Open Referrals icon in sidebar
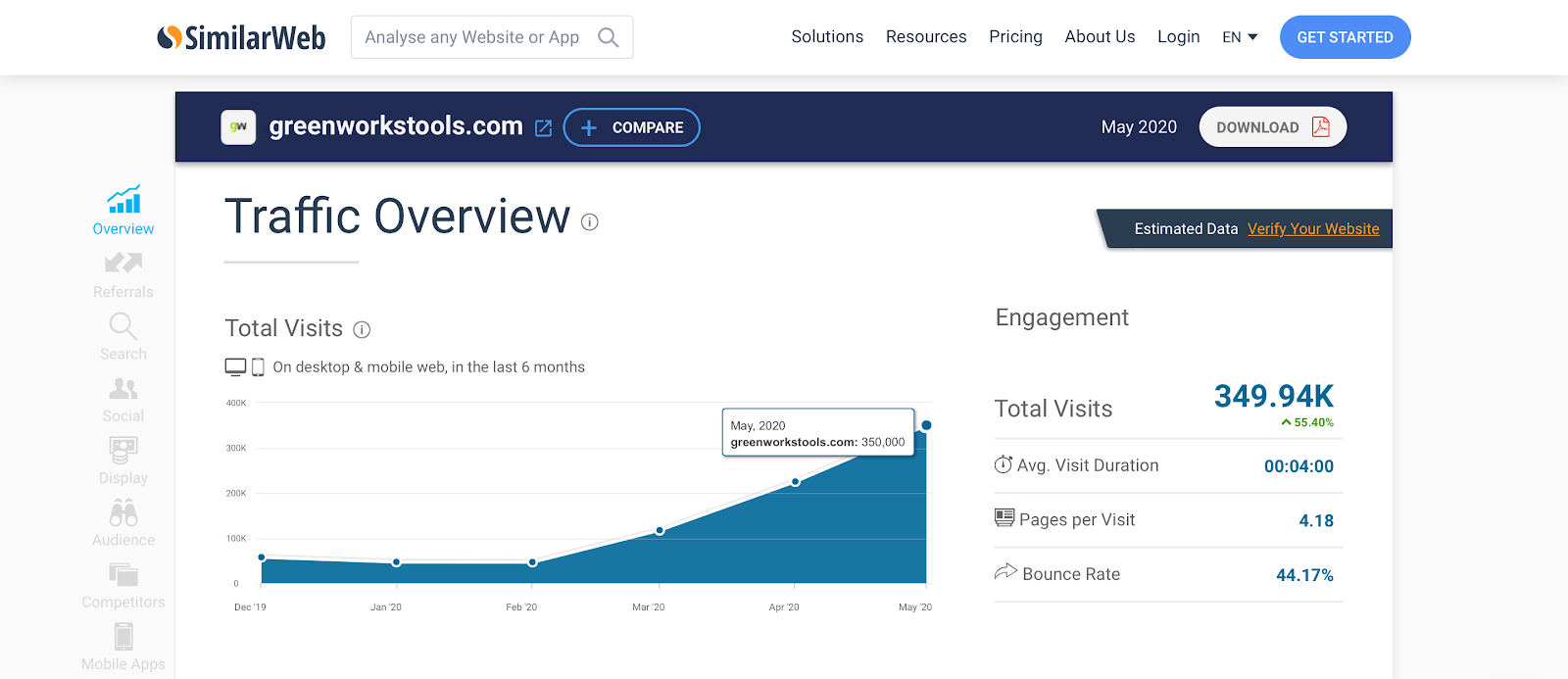1568x679 pixels. pos(123,263)
